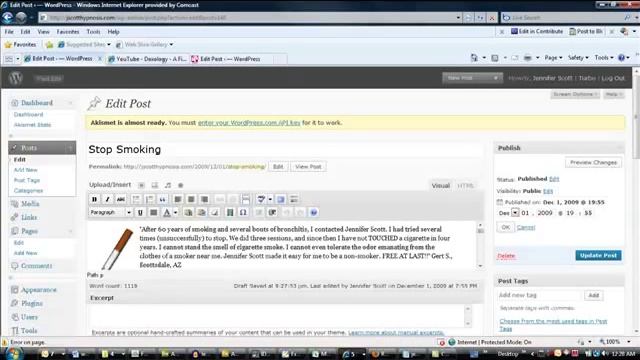Apply ABC strikethrough formatting
The height and width of the screenshot is (360, 640).
(x=121, y=199)
